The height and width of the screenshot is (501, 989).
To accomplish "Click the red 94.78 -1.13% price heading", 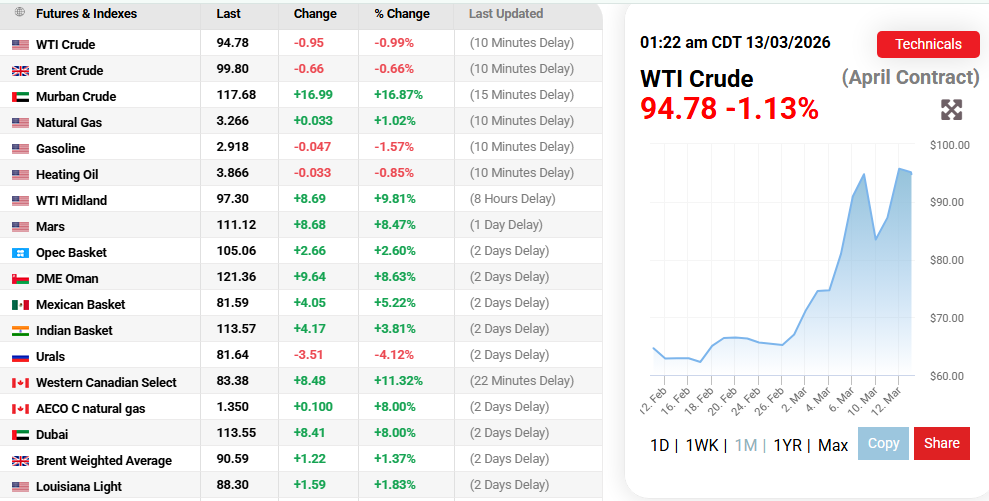I will [730, 108].
